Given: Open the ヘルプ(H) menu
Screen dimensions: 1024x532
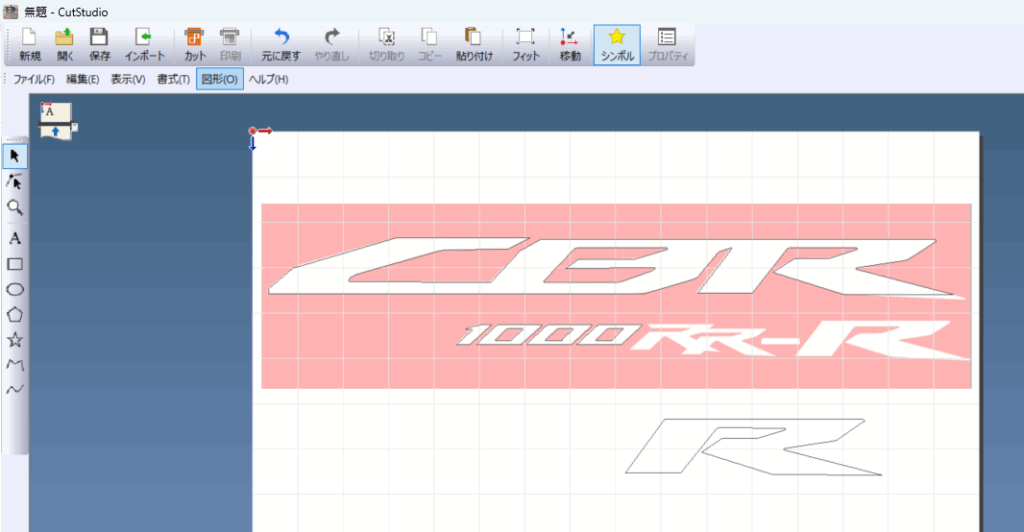Looking at the screenshot, I should pyautogui.click(x=268, y=79).
